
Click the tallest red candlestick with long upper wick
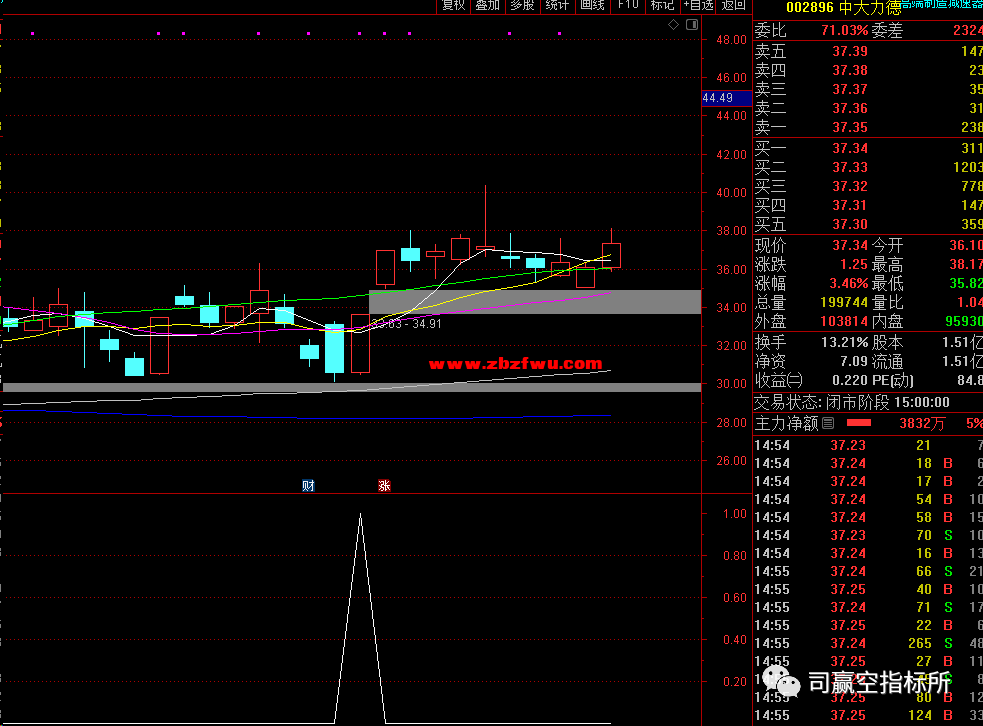click(x=485, y=248)
